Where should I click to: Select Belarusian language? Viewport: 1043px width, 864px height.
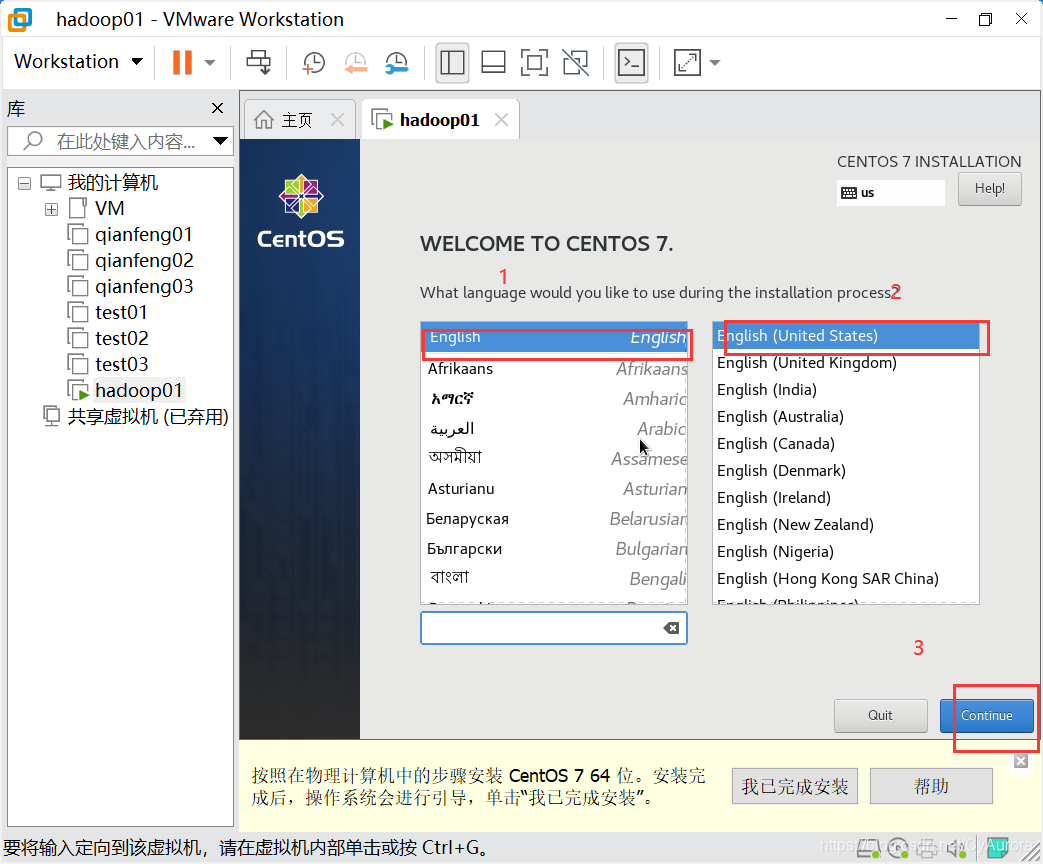554,519
